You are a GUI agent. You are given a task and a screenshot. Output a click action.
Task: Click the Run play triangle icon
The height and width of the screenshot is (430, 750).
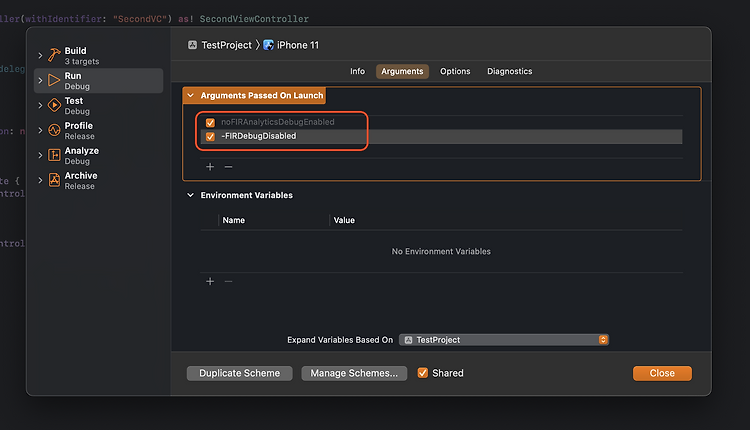click(54, 80)
